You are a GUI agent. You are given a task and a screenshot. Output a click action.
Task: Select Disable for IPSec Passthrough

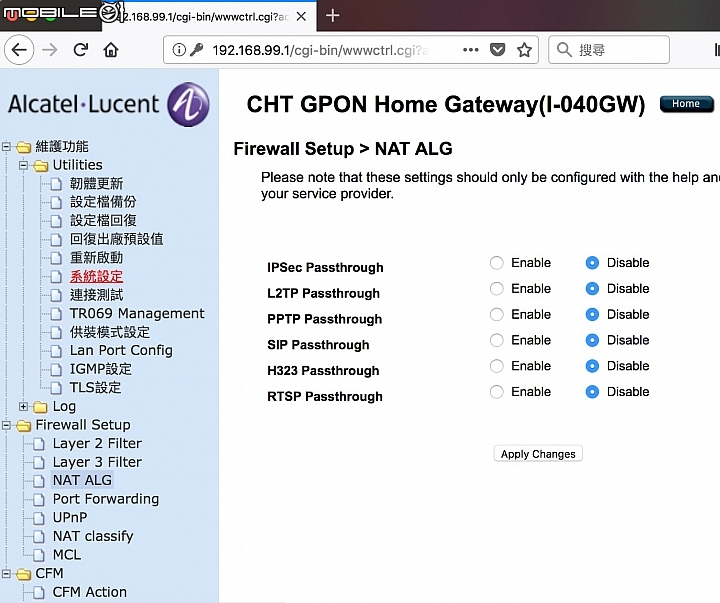pyautogui.click(x=592, y=263)
